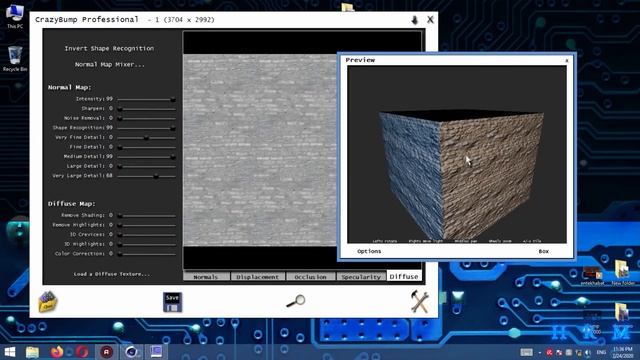Adjust the Very Large Detail slider
The width and height of the screenshot is (640, 360).
146,176
